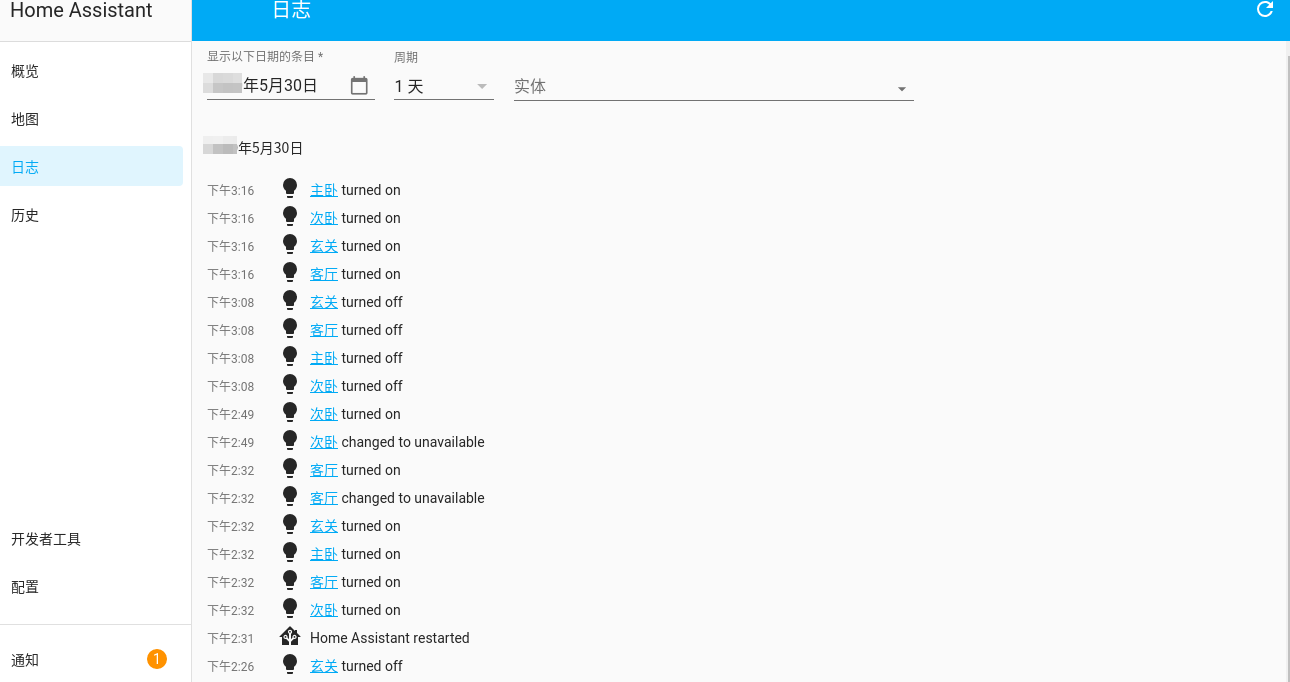Click bulb icon beside 客厅 changed to unavailable

(x=290, y=497)
